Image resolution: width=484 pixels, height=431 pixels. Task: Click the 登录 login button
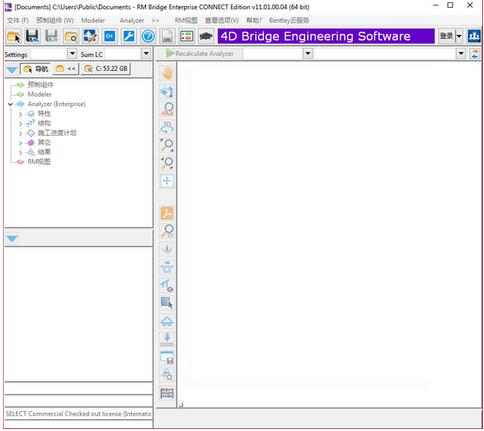coord(447,36)
